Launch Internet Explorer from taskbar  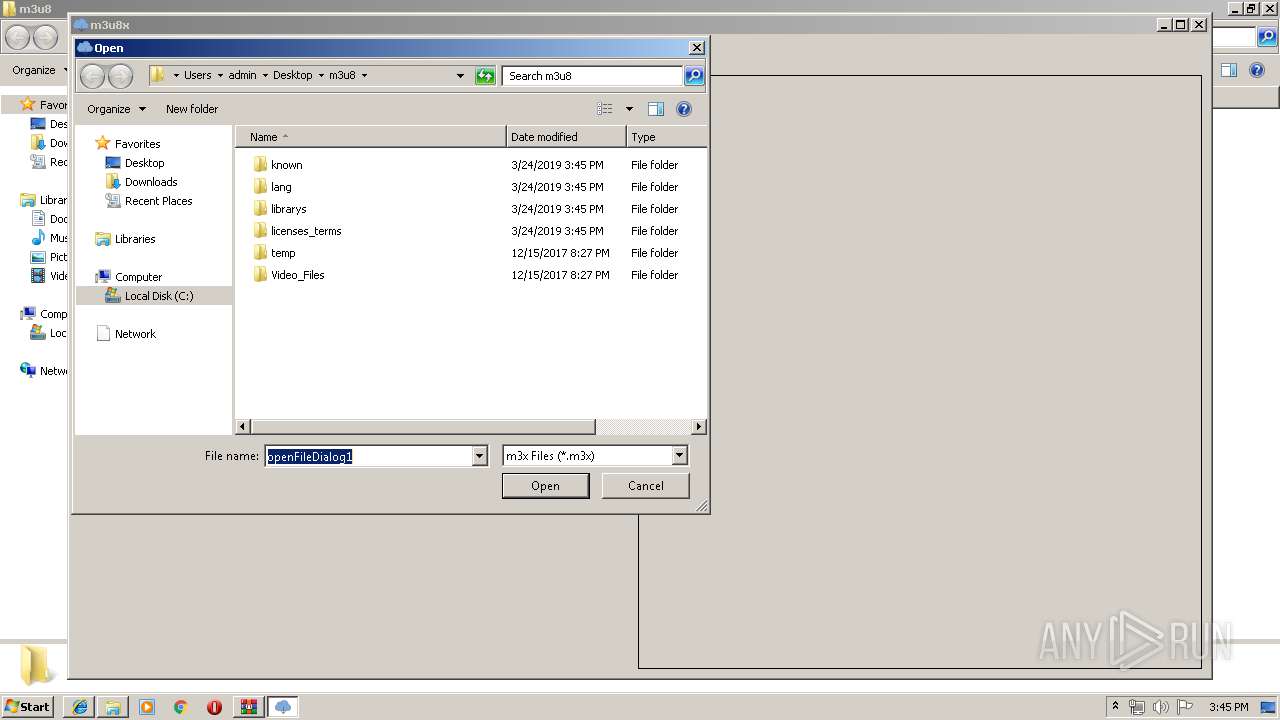(79, 707)
